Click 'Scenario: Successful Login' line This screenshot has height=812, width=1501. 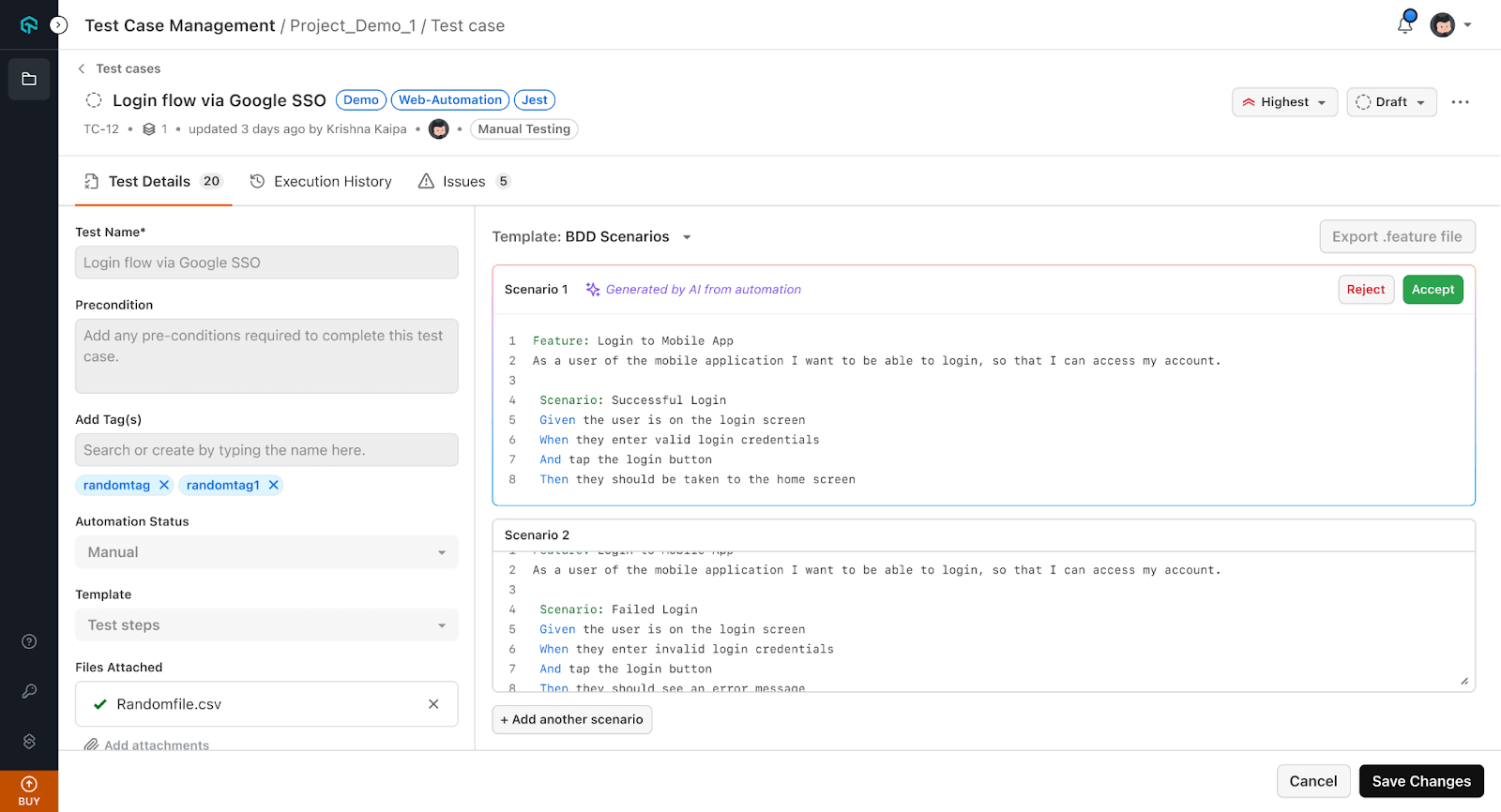633,400
